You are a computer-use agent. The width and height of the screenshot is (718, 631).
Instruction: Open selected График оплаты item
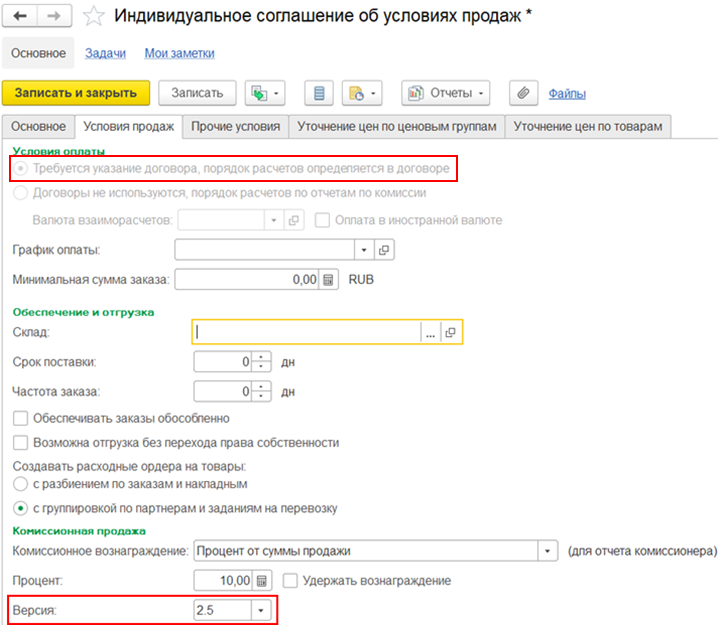click(384, 250)
